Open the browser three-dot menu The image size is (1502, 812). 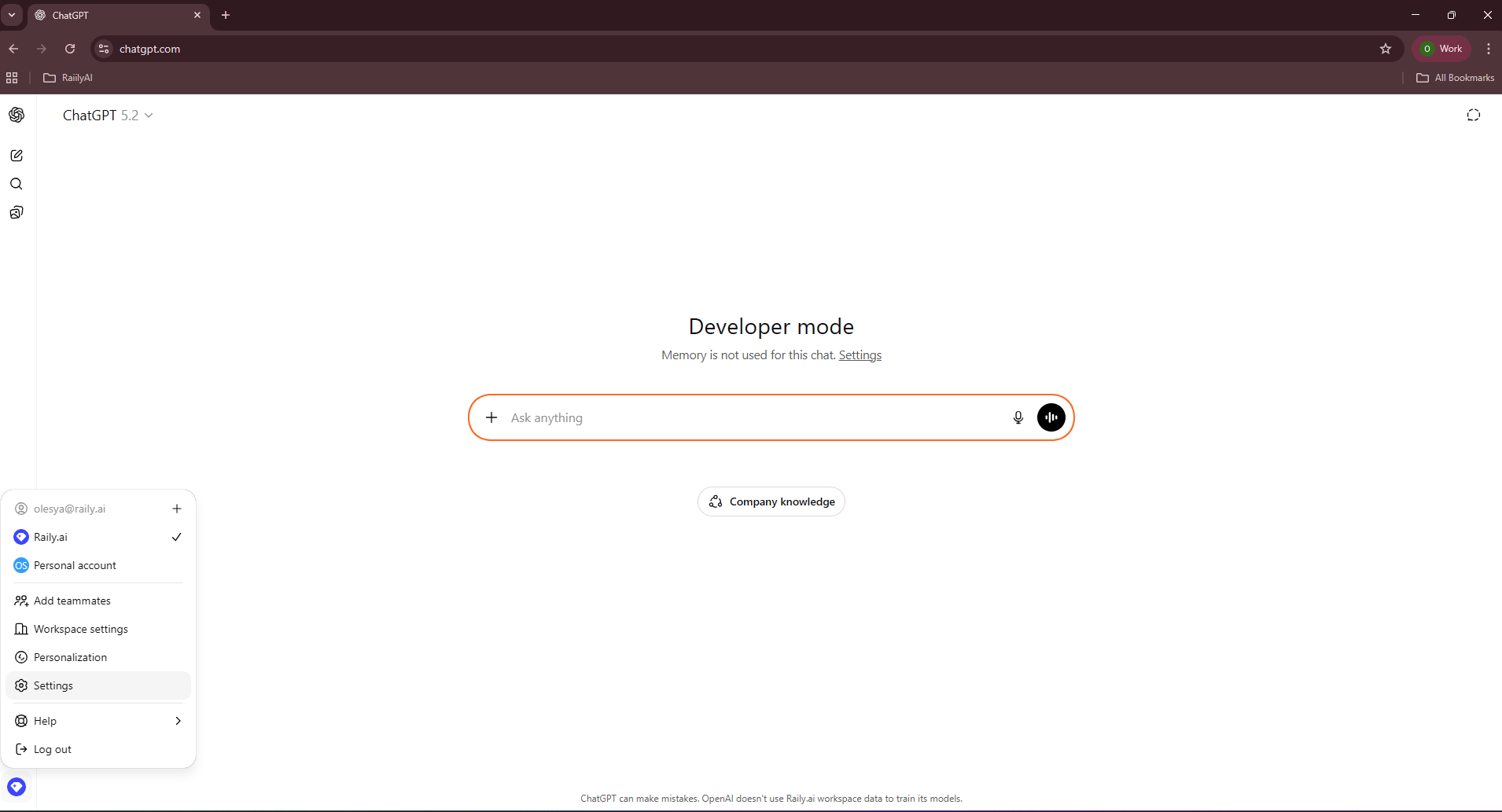click(x=1489, y=49)
